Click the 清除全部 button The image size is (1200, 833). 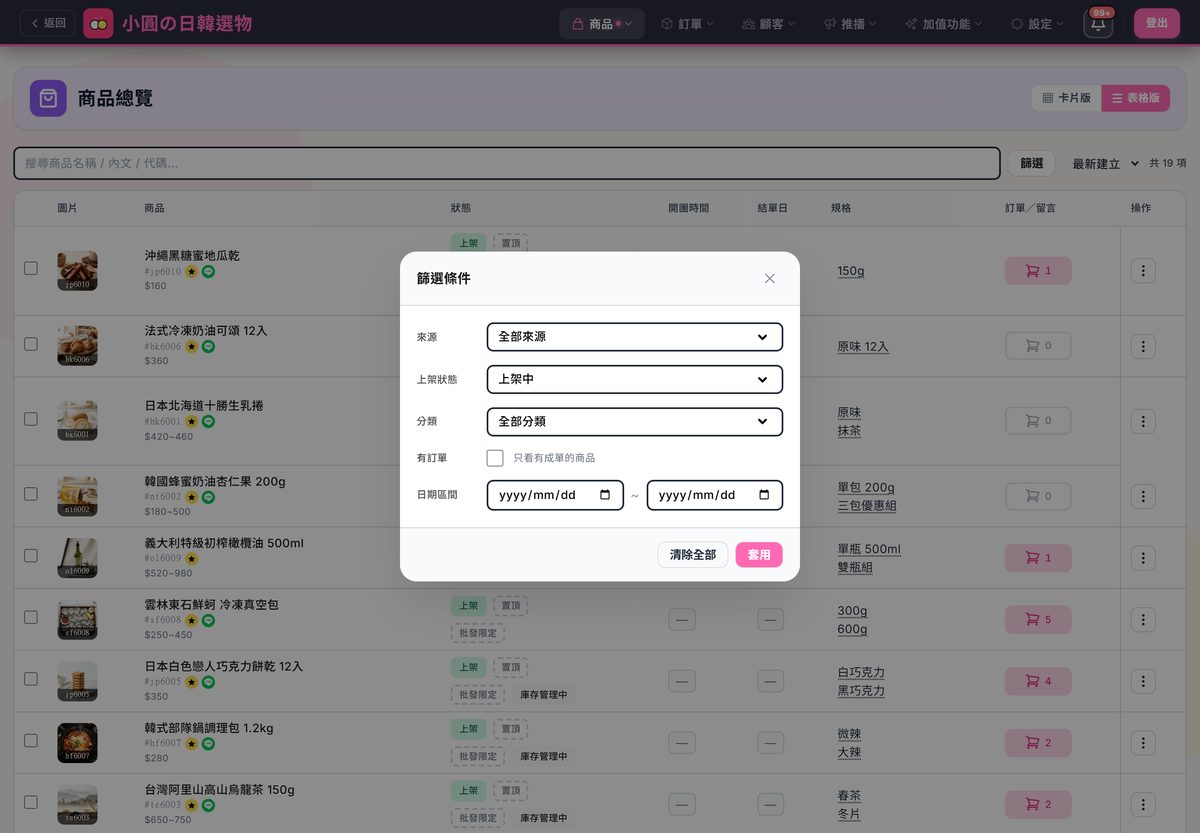(692, 555)
